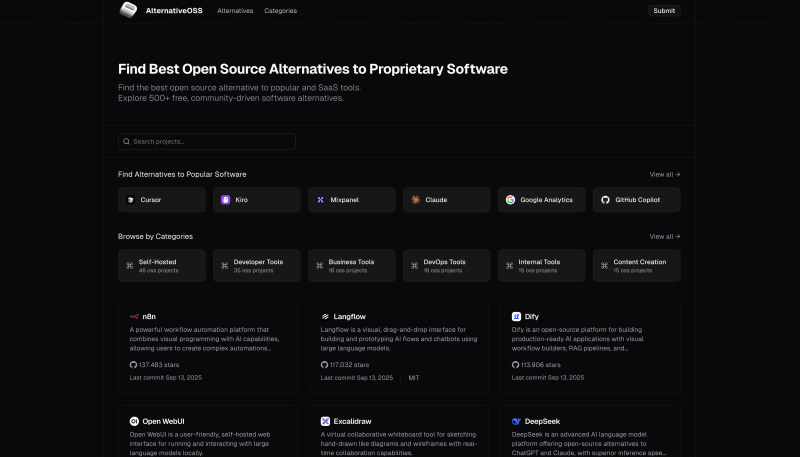800x457 pixels.
Task: Click the GitHub icon by 117.032 stars
Action: coord(324,365)
